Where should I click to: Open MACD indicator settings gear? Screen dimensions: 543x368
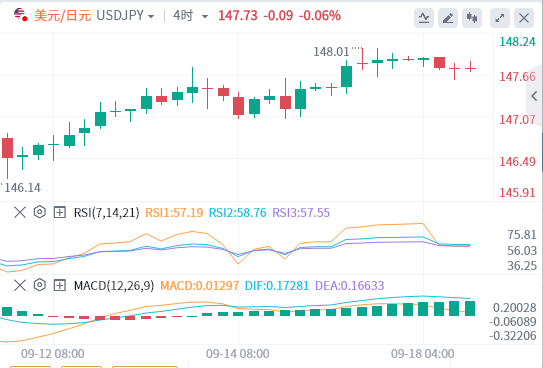(40, 285)
